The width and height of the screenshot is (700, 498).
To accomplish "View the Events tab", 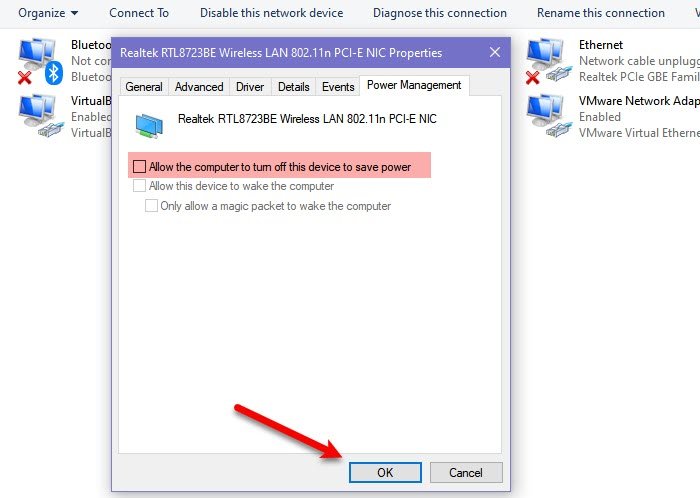I will pos(338,87).
